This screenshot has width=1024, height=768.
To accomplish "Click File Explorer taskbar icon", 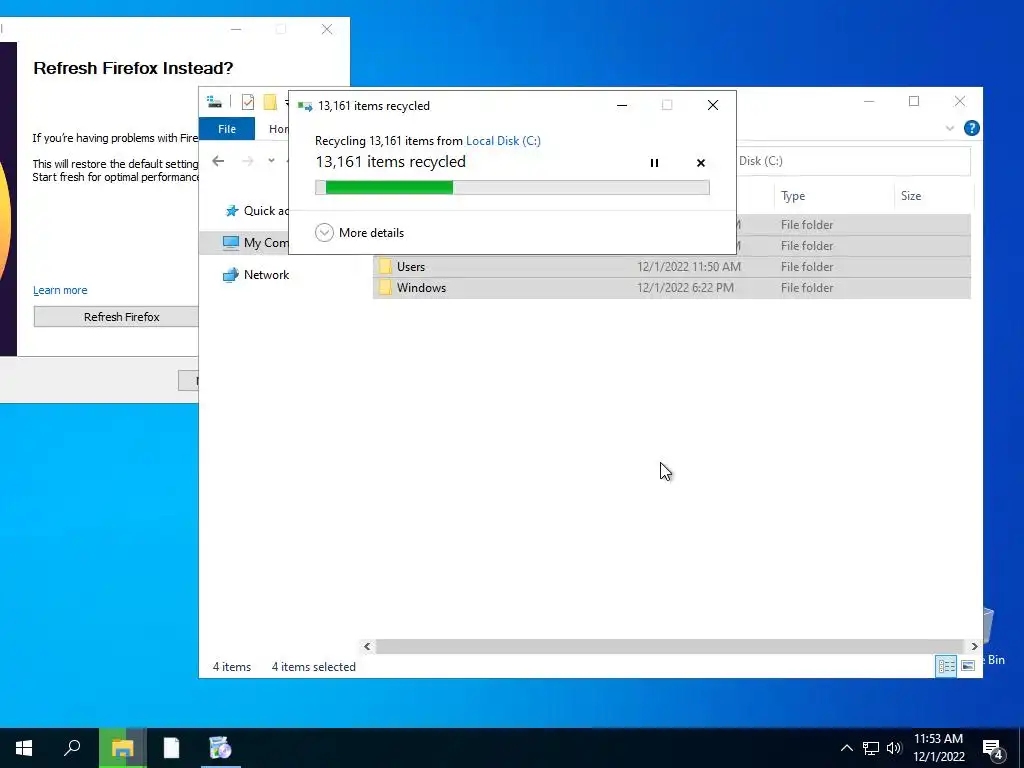I will point(122,748).
